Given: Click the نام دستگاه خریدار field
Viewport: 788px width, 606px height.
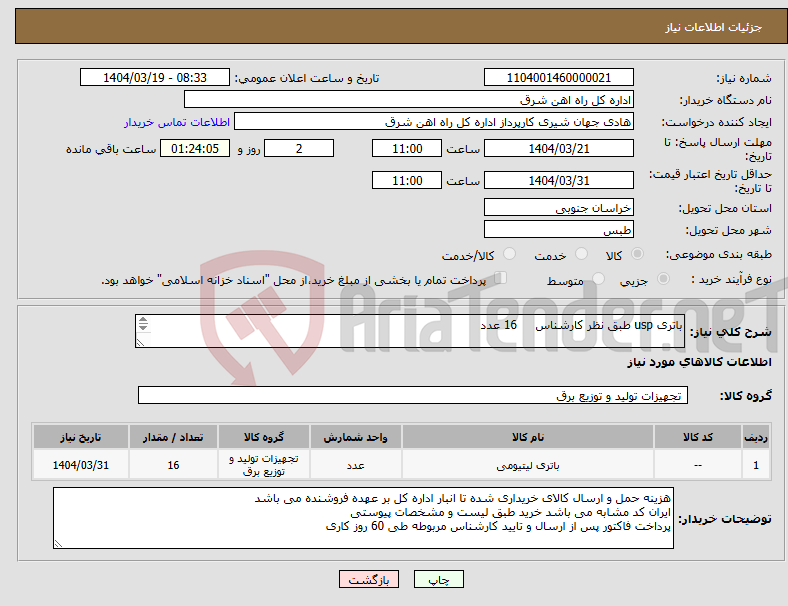Looking at the screenshot, I should coord(409,100).
